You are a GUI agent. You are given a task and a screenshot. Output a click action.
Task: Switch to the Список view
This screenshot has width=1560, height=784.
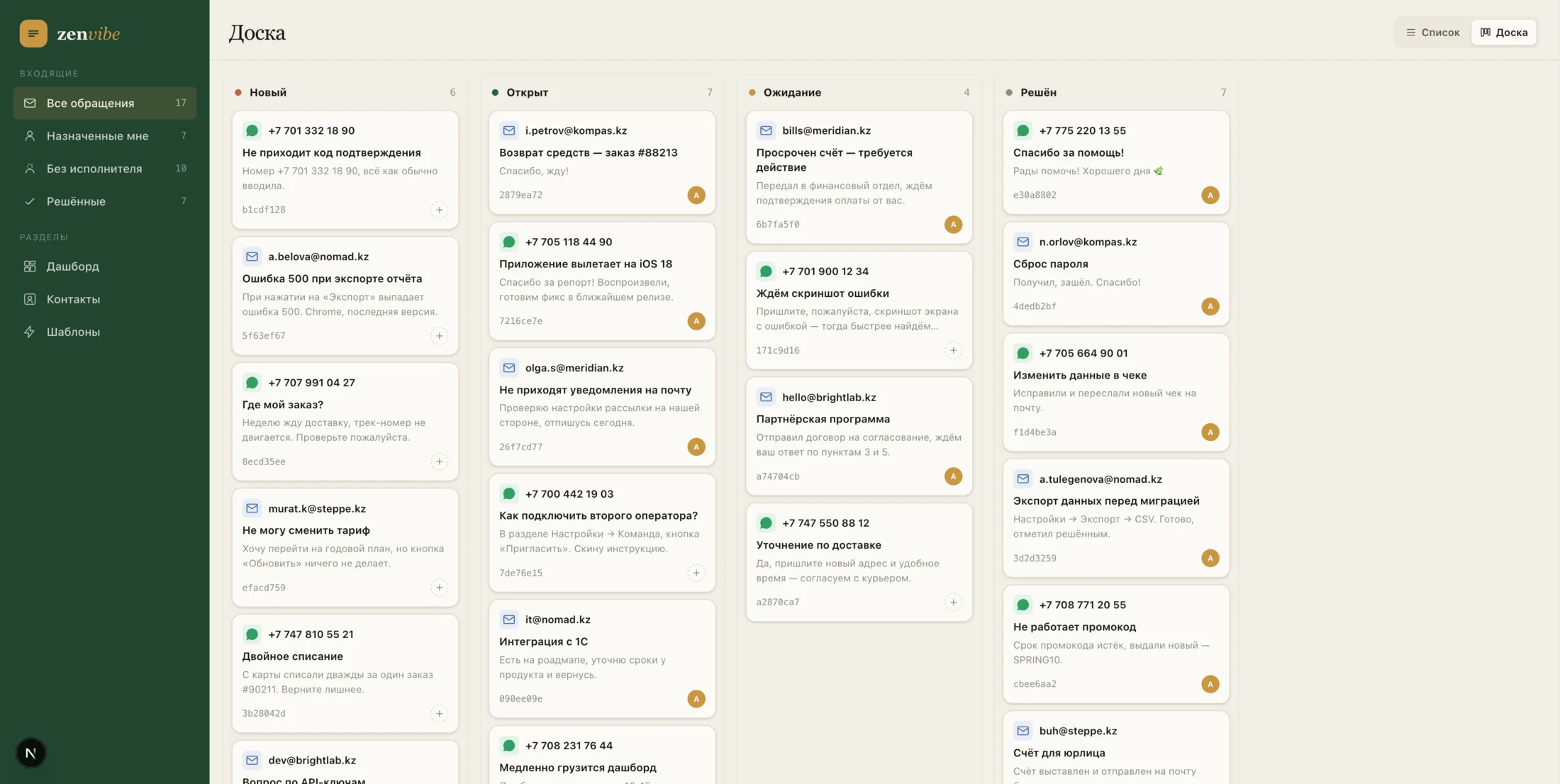[1433, 33]
